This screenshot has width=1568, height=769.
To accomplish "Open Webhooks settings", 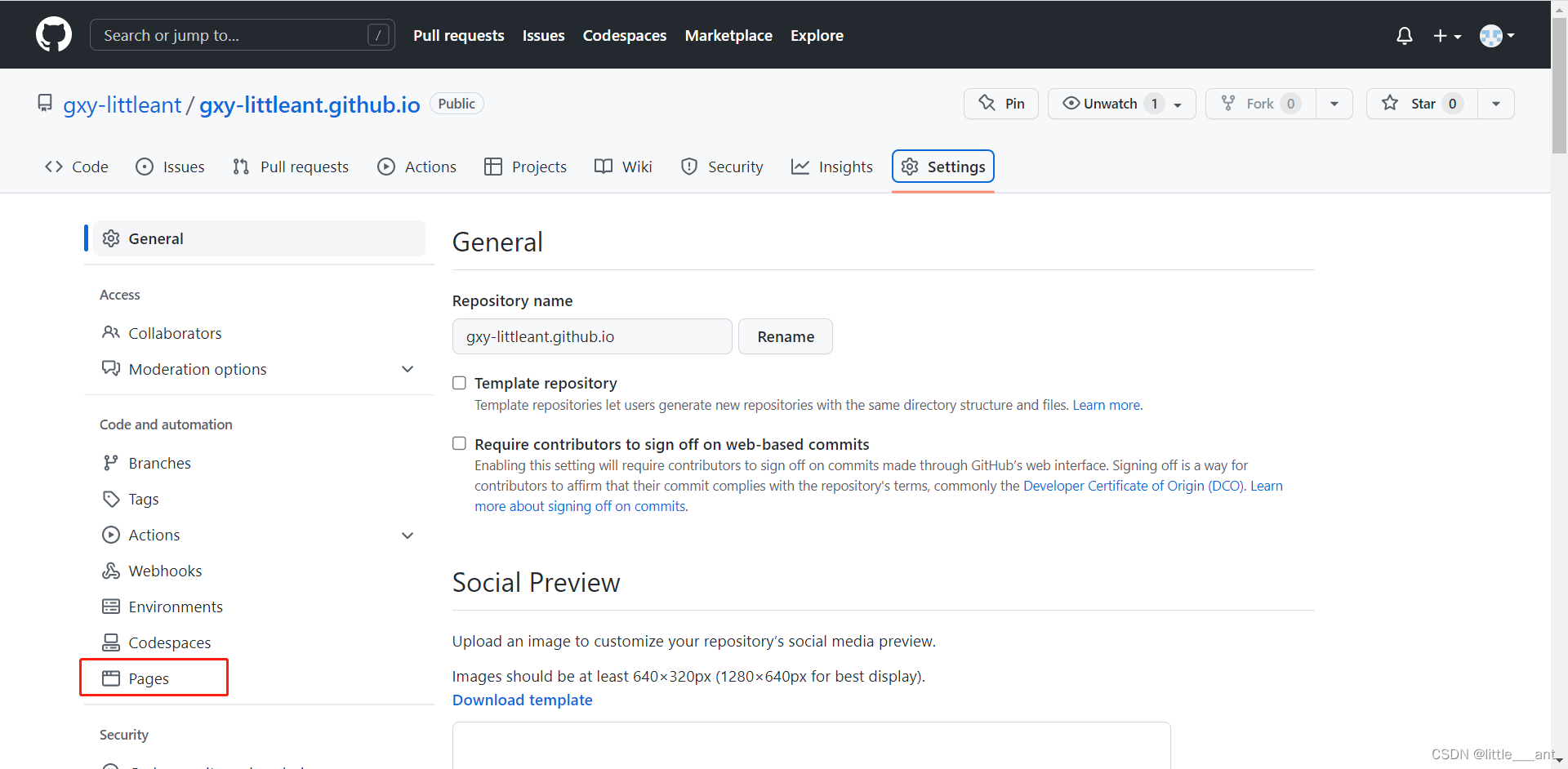I will pyautogui.click(x=165, y=571).
